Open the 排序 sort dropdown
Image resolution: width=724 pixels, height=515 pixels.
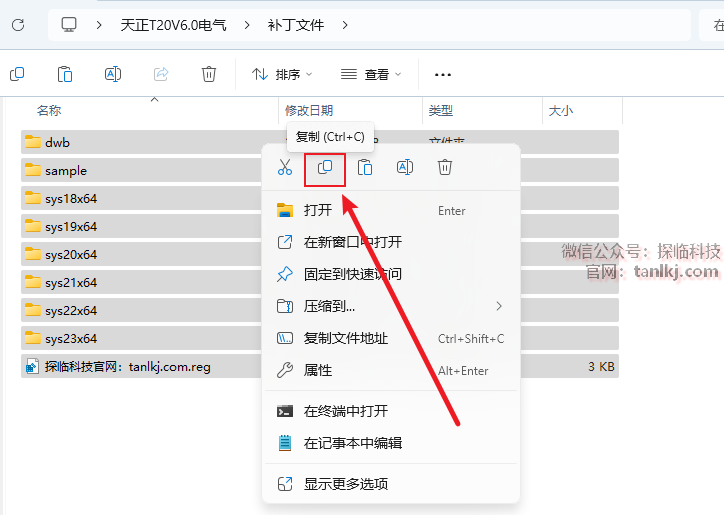(x=282, y=74)
